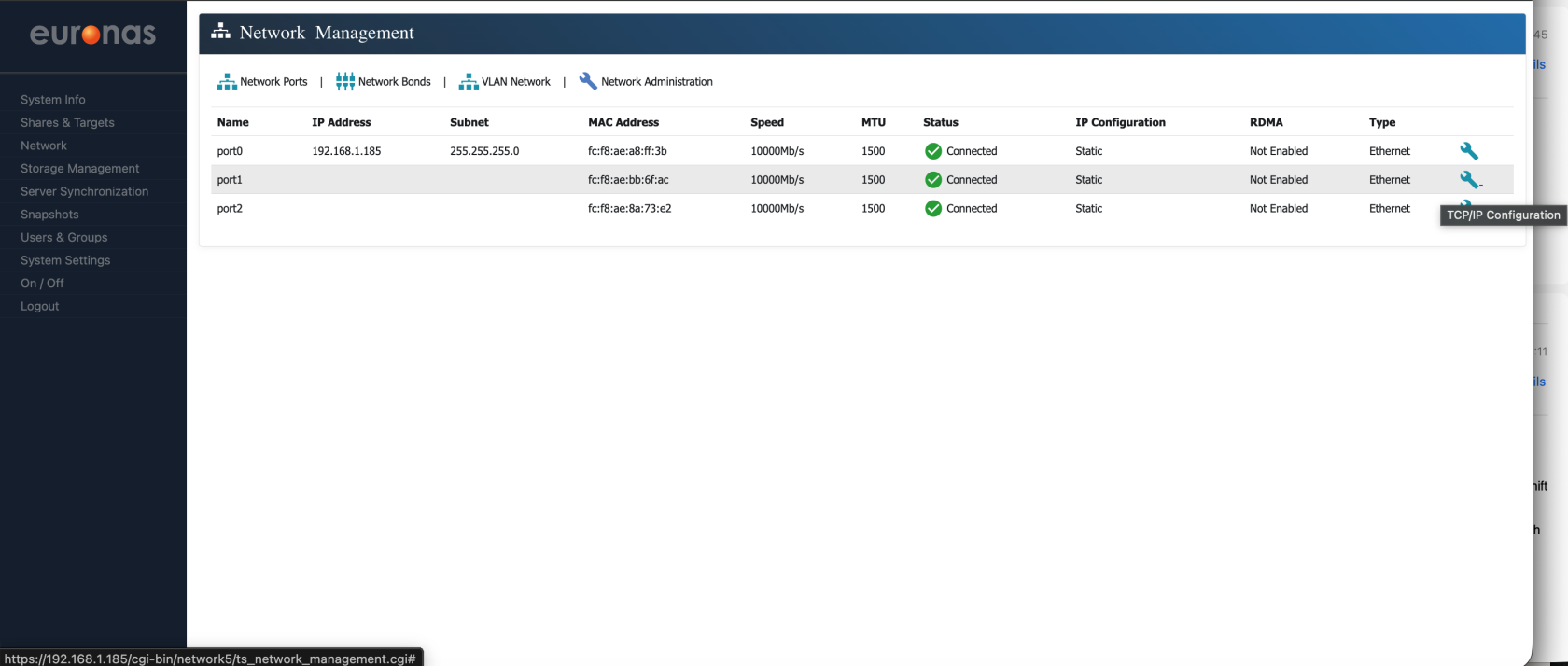Go to Storage Management
The width and height of the screenshot is (1568, 666).
(x=79, y=169)
